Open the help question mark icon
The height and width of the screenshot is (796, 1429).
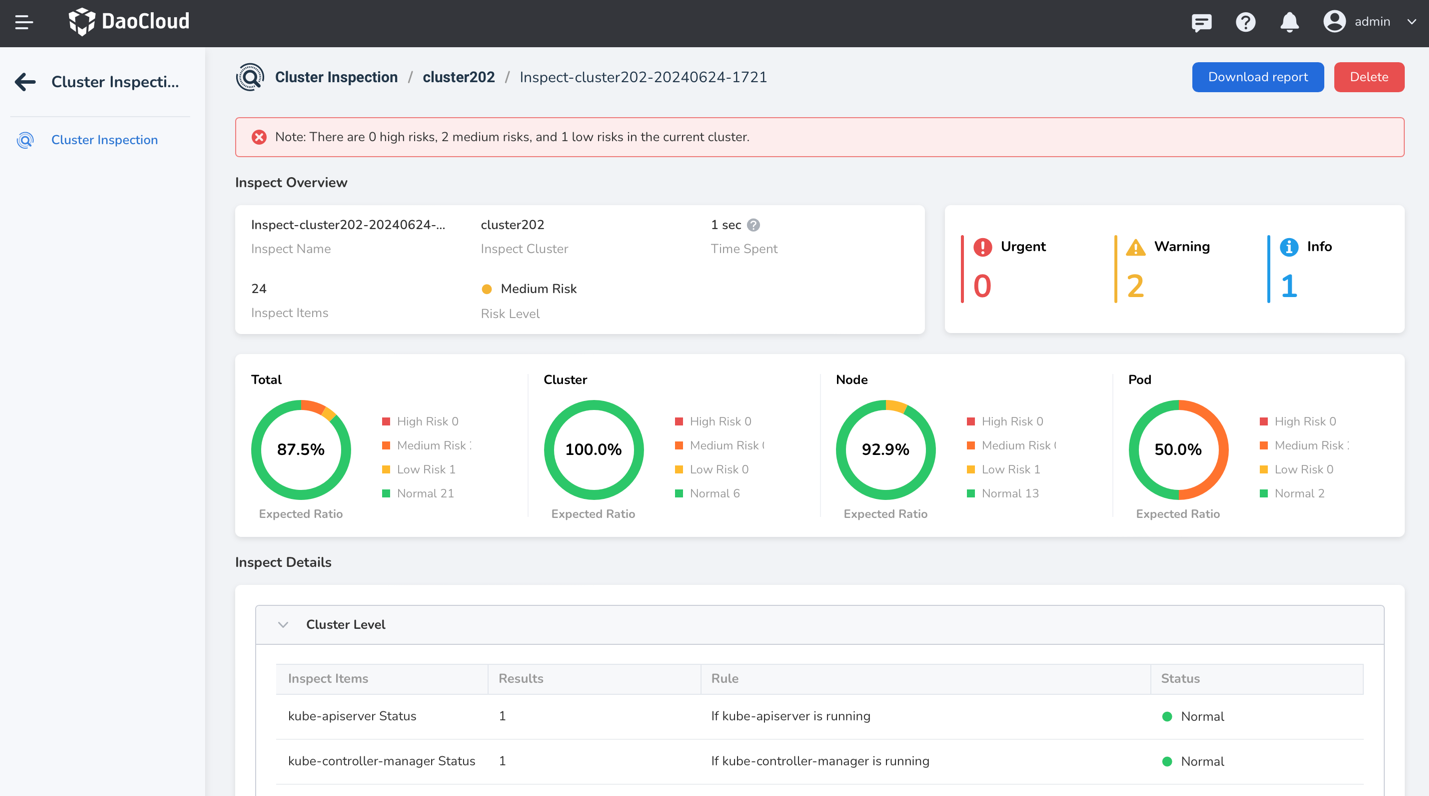(1245, 22)
